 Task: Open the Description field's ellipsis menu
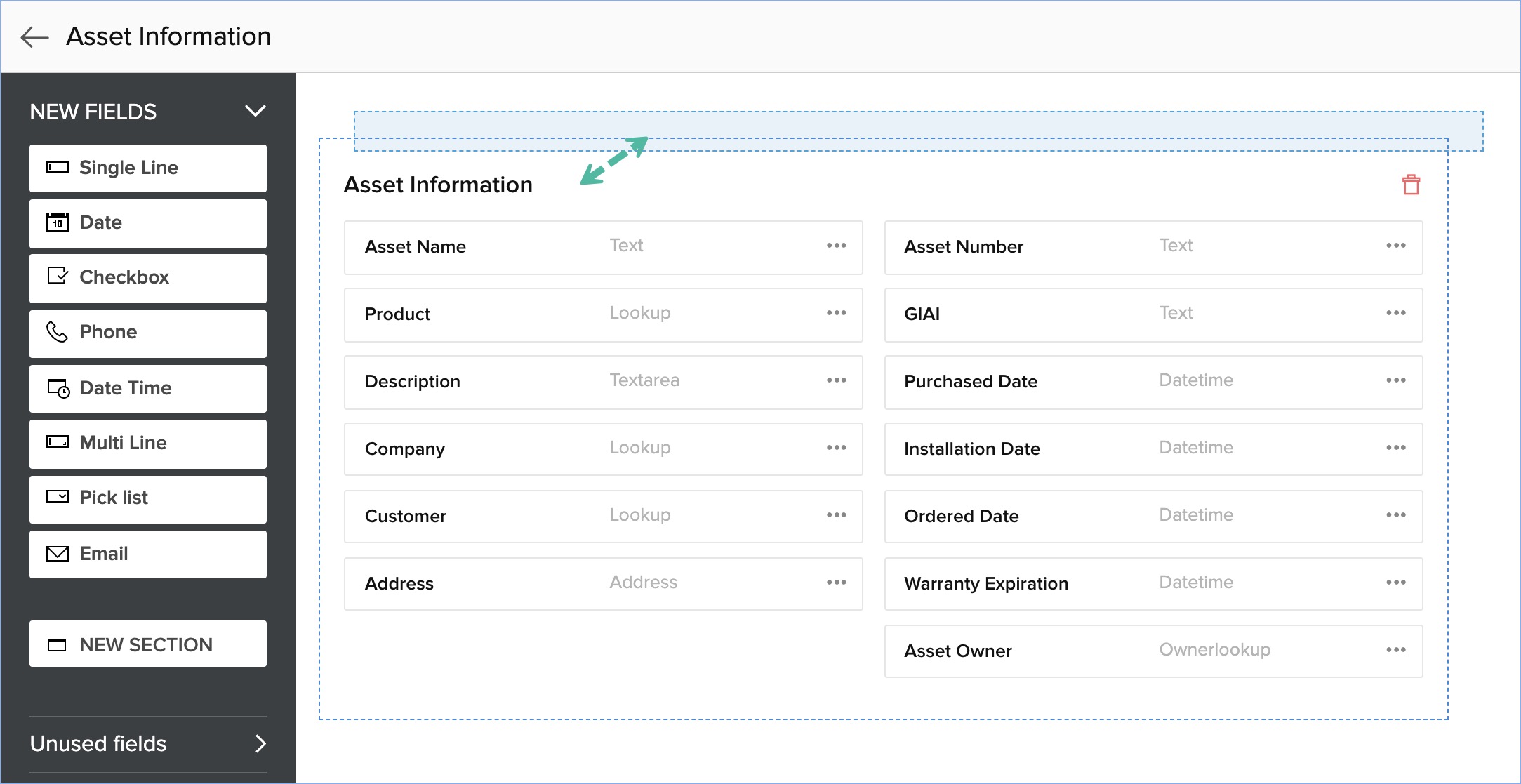[836, 380]
